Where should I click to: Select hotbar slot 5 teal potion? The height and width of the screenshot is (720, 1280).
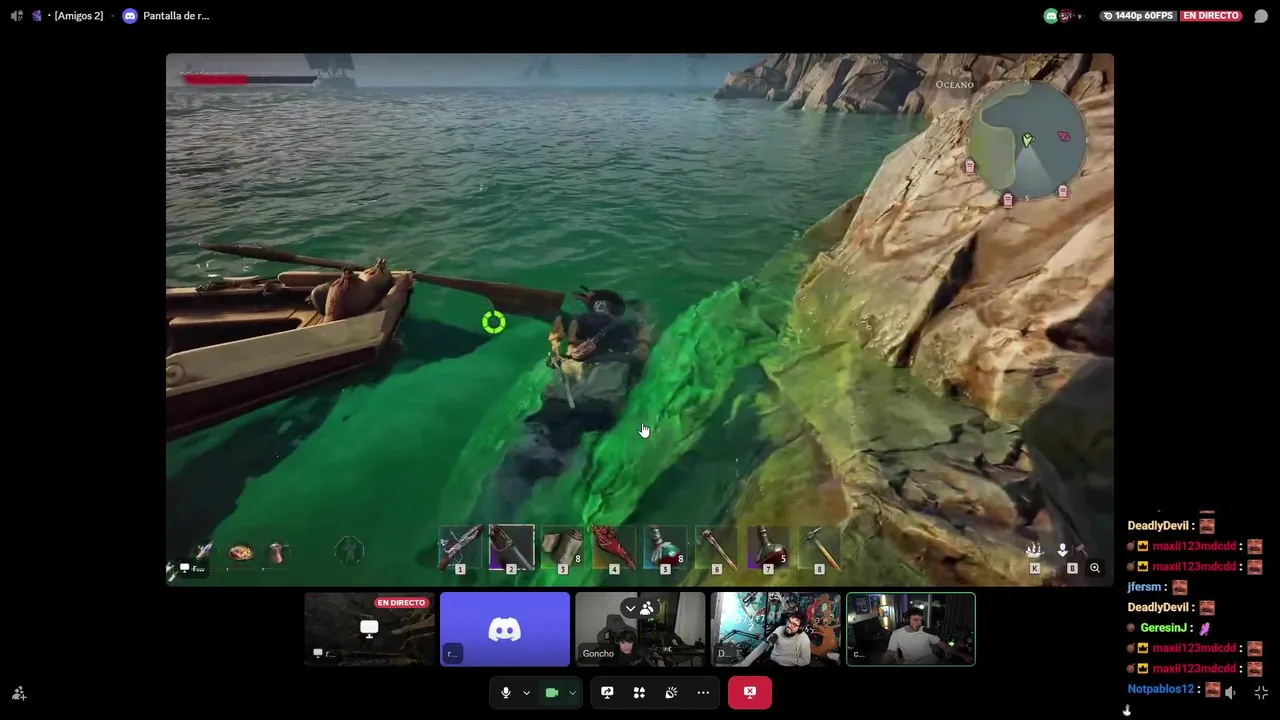point(665,548)
